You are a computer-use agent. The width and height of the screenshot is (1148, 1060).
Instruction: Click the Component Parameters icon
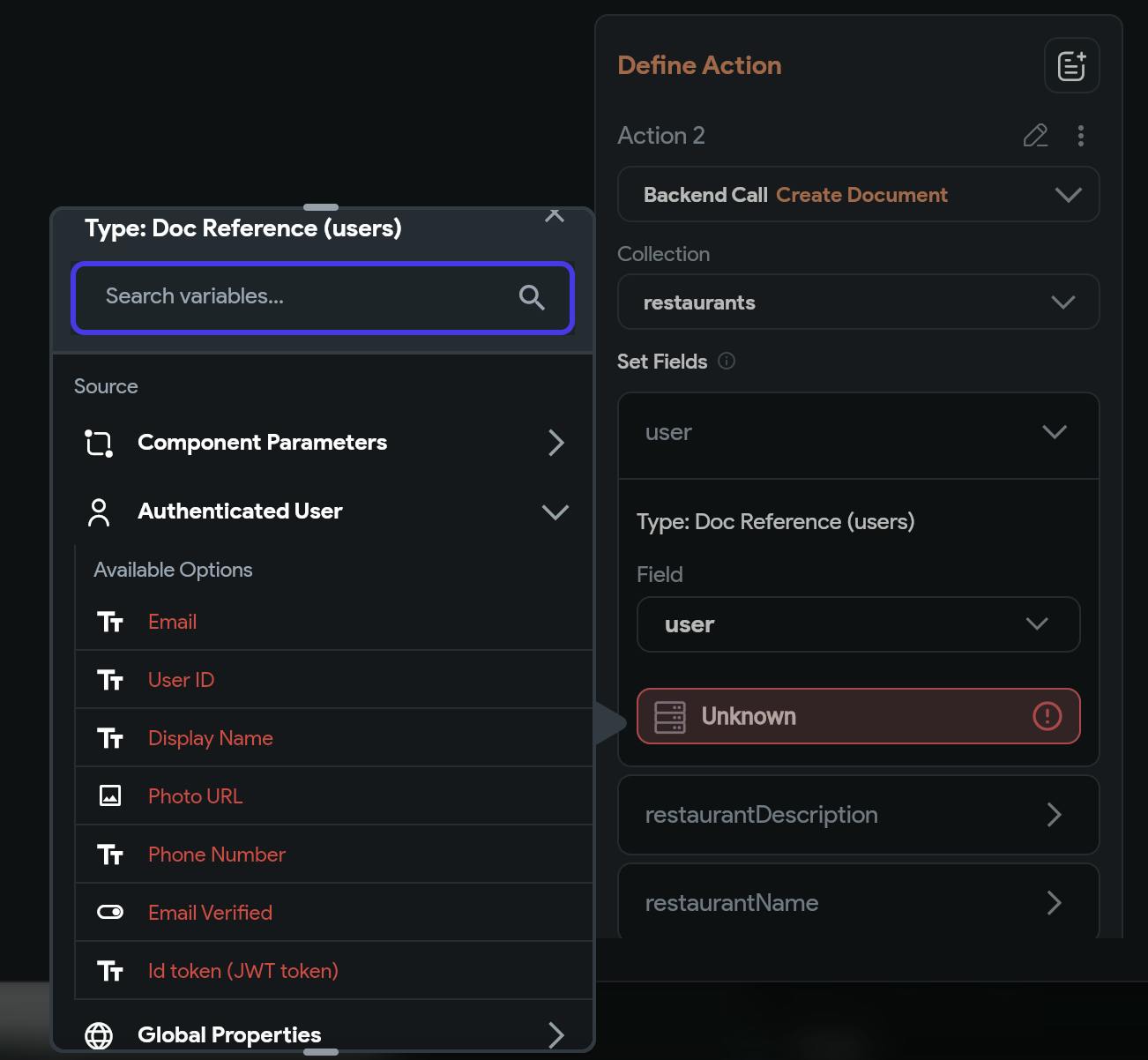coord(99,443)
